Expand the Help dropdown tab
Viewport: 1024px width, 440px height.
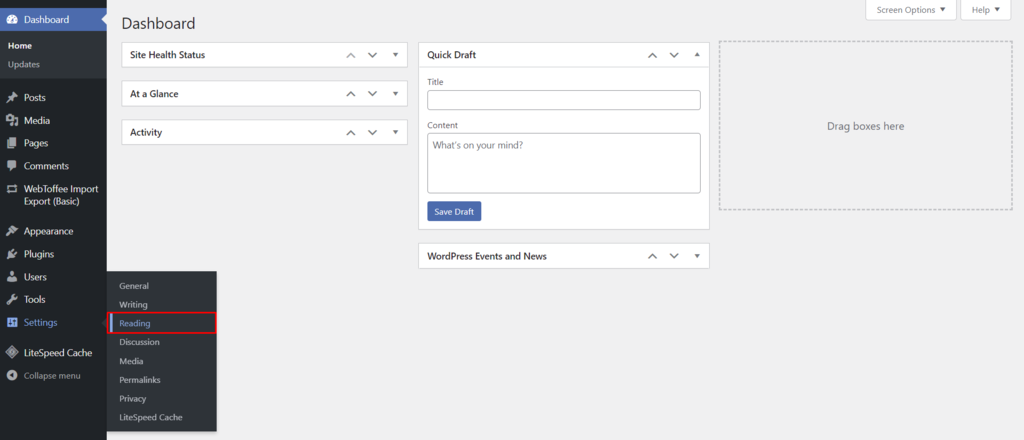click(x=986, y=10)
